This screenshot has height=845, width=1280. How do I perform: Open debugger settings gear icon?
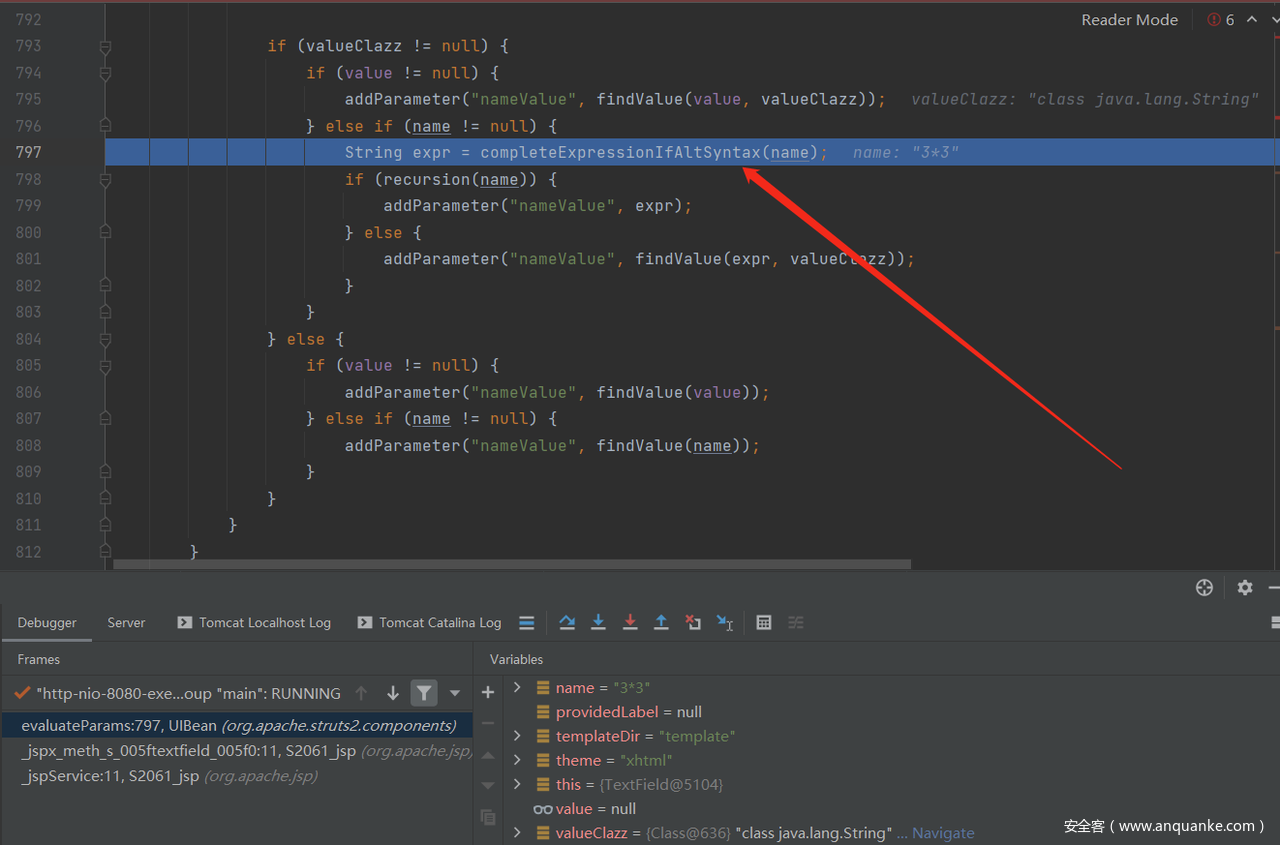coord(1244,587)
